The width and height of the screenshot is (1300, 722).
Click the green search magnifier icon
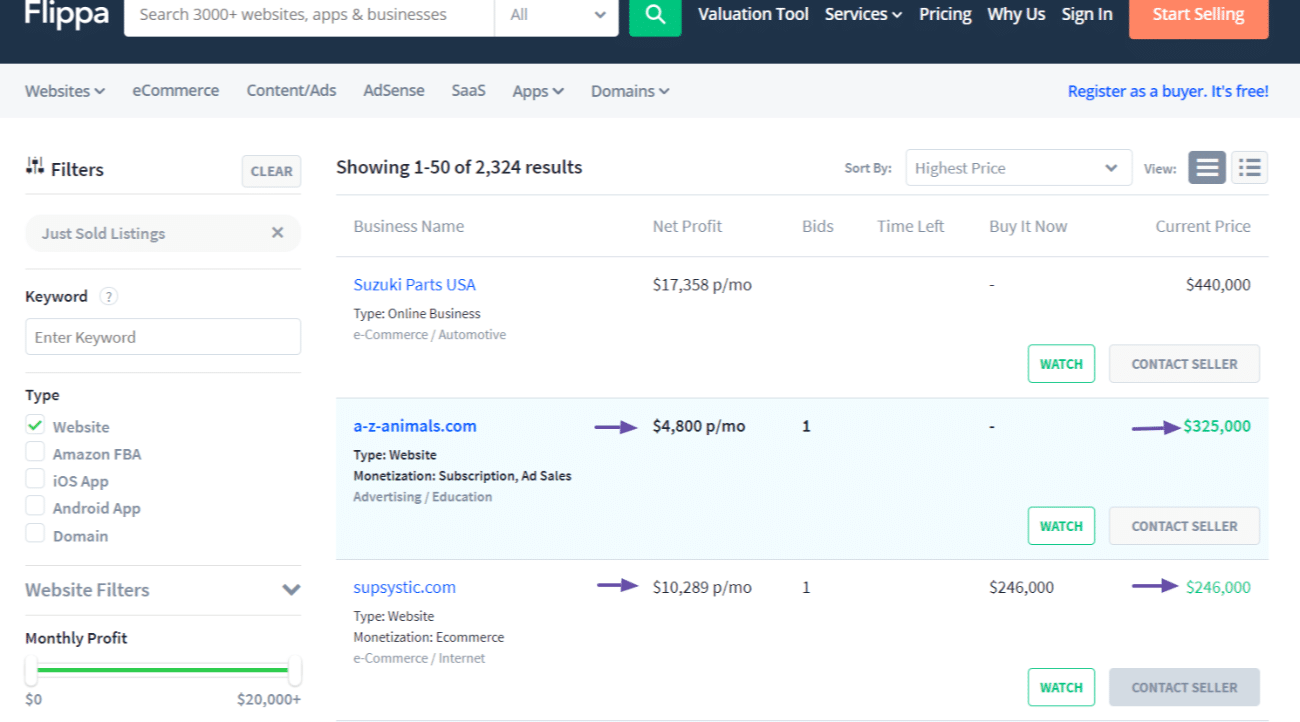tap(654, 15)
